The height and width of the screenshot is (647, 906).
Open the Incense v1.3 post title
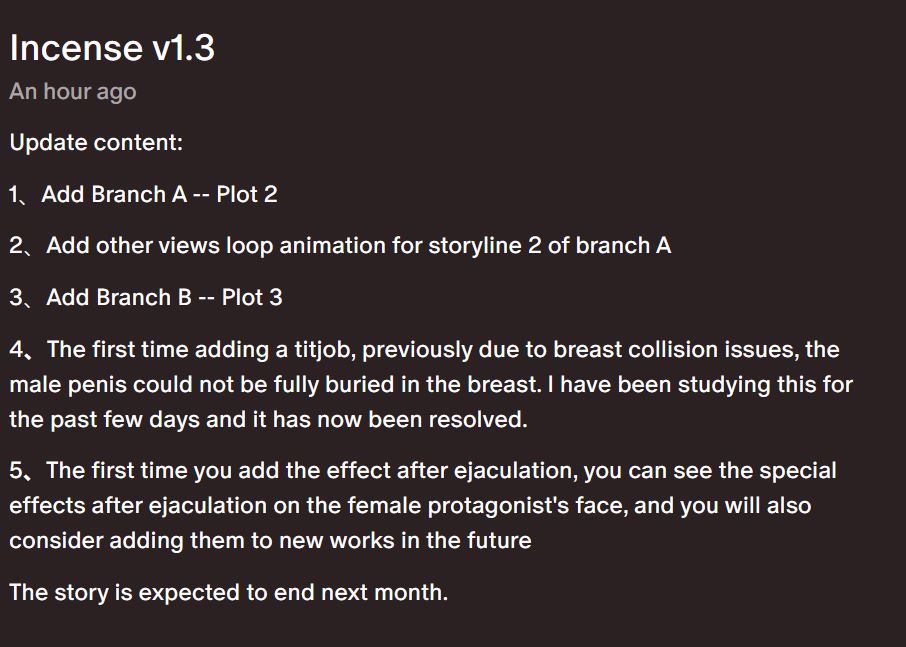pos(112,47)
